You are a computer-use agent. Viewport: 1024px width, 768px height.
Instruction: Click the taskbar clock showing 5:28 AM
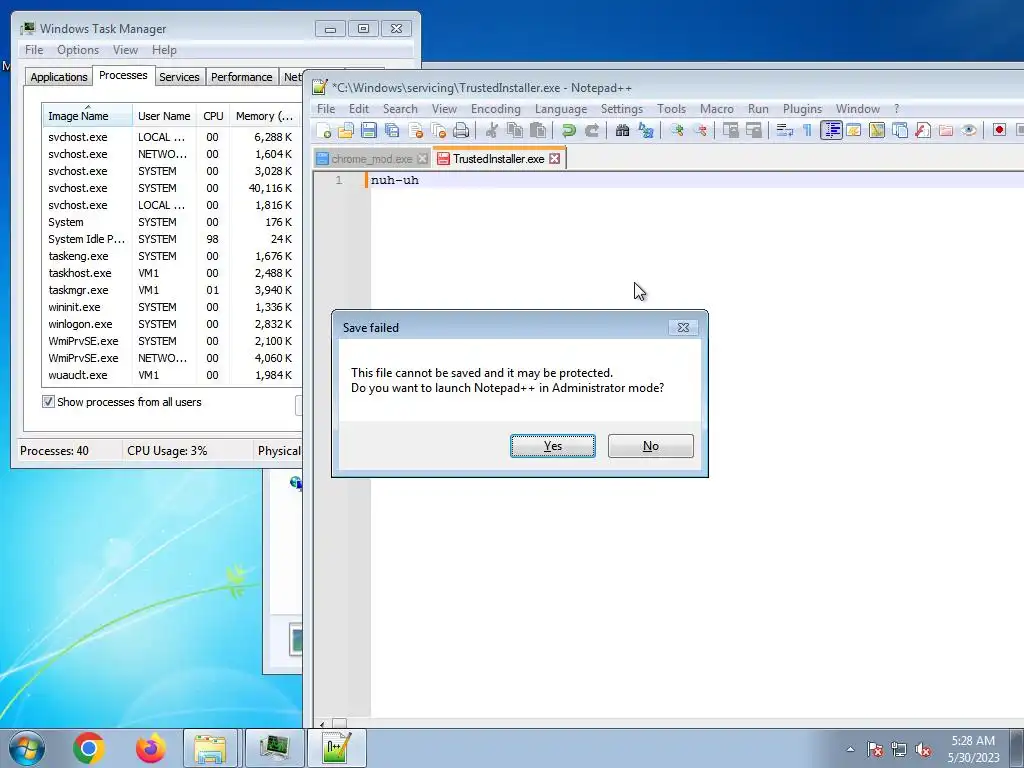(973, 749)
